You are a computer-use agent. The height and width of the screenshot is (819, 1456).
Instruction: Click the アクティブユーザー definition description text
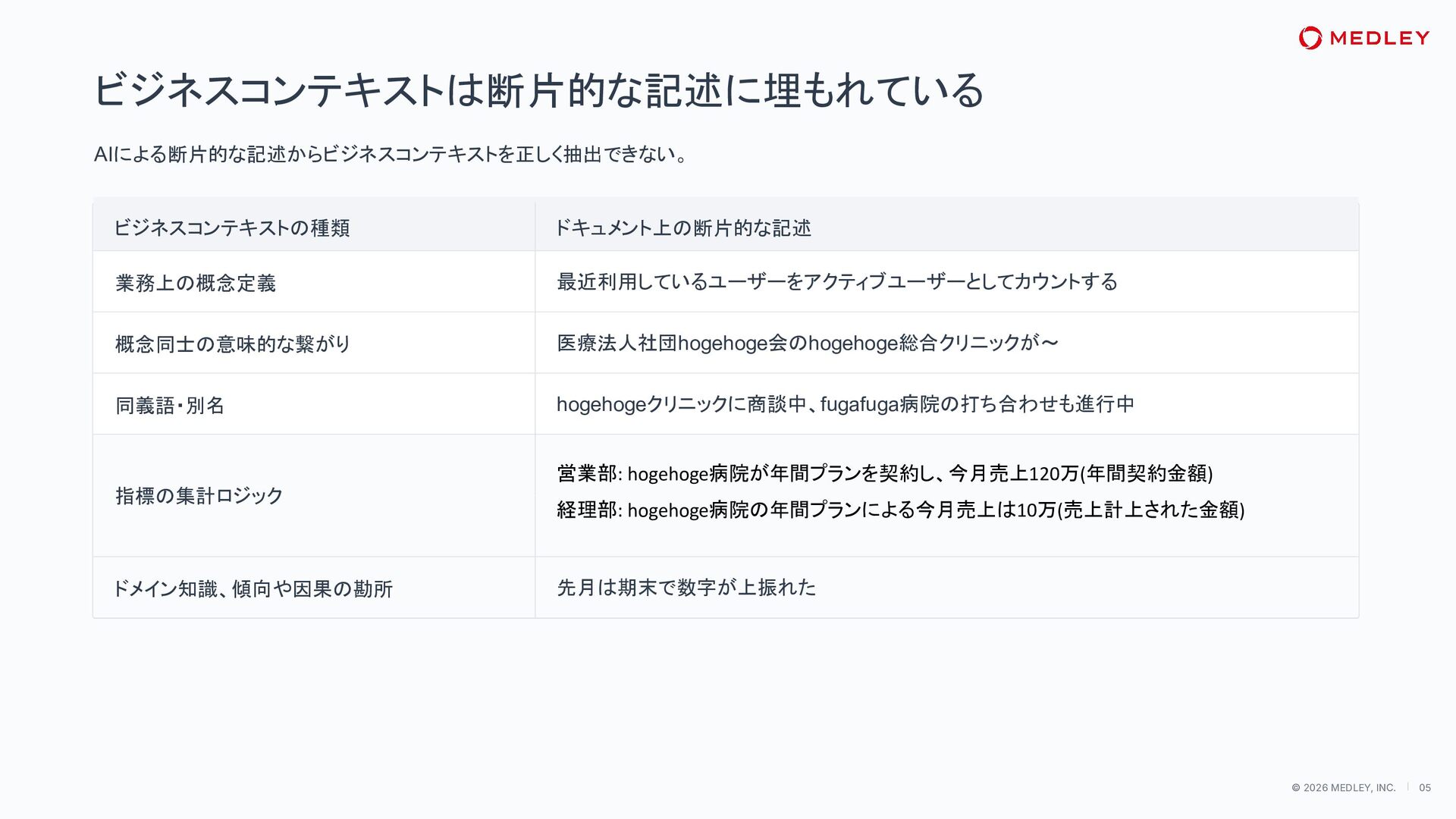(837, 281)
